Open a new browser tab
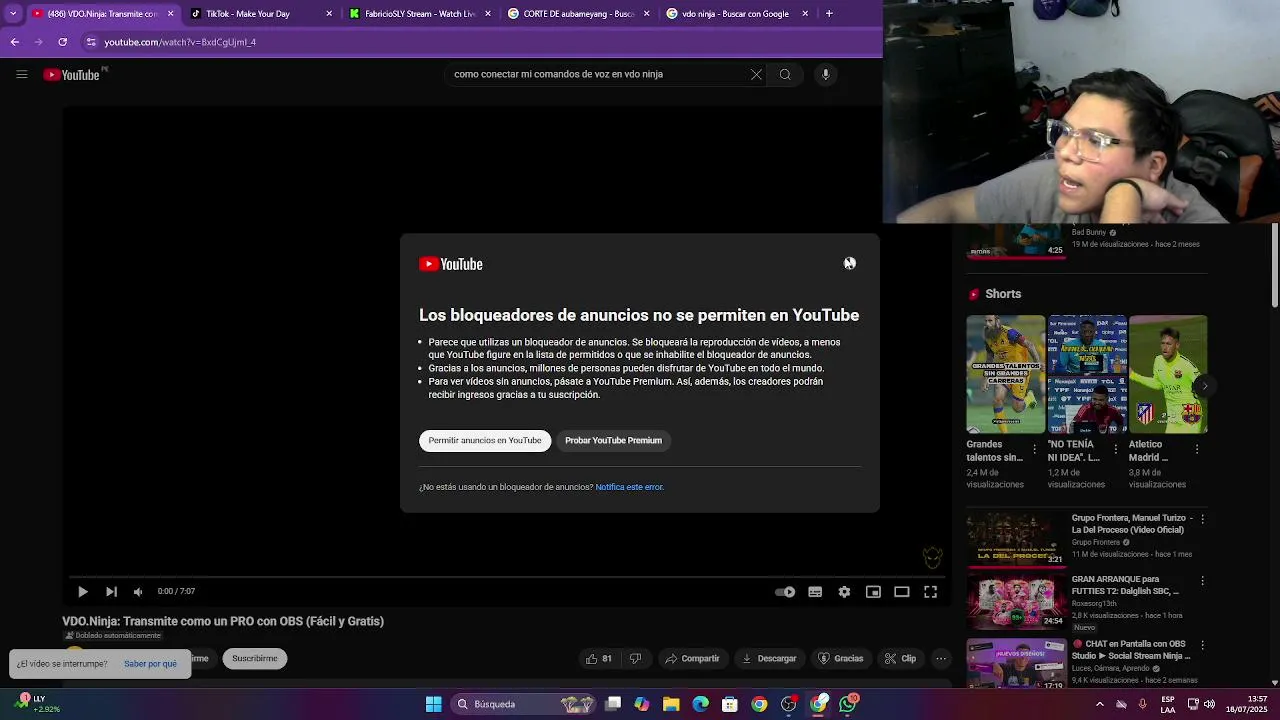This screenshot has width=1280, height=720. pyautogui.click(x=829, y=14)
